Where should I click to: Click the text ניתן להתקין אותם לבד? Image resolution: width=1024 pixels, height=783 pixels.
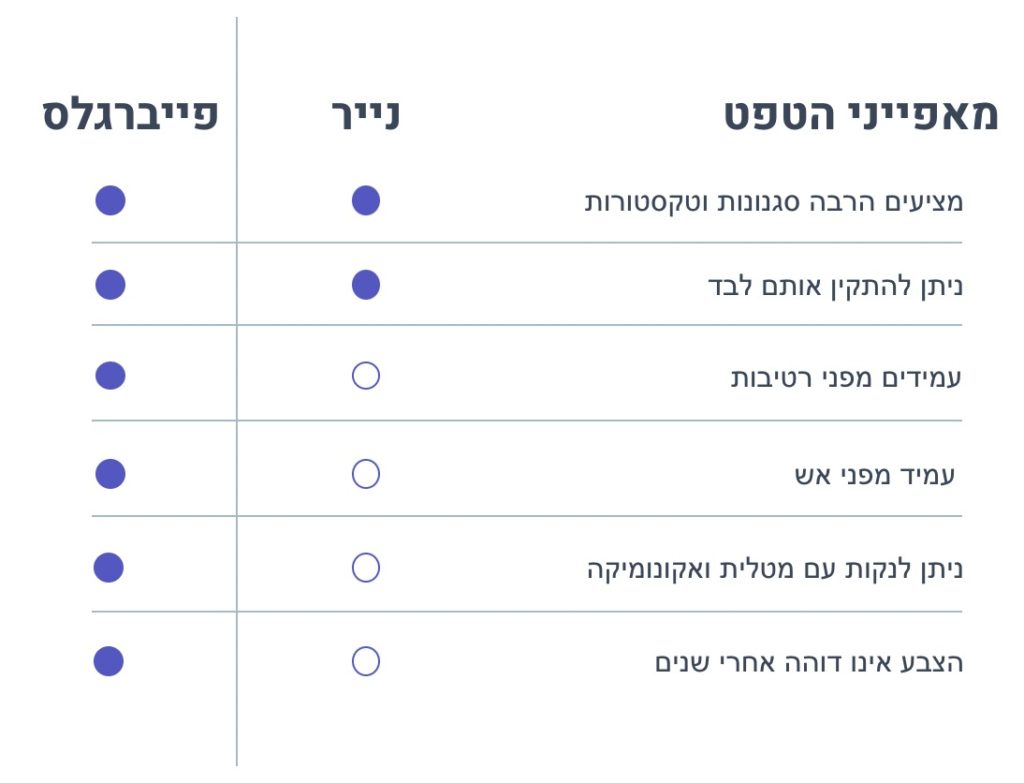pyautogui.click(x=835, y=287)
